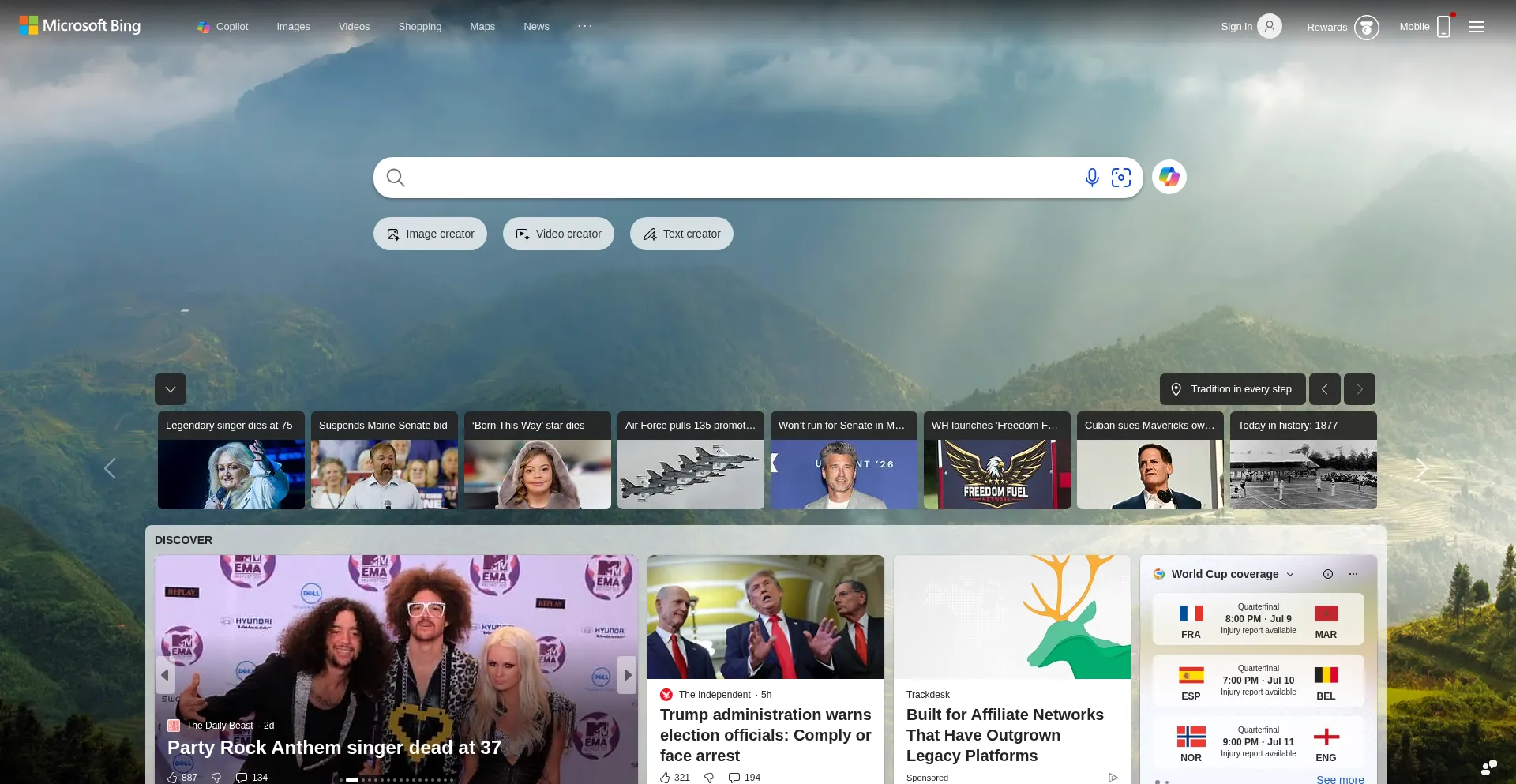The height and width of the screenshot is (784, 1516).
Task: Open the 'Born This Way' star dies story
Action: click(538, 460)
